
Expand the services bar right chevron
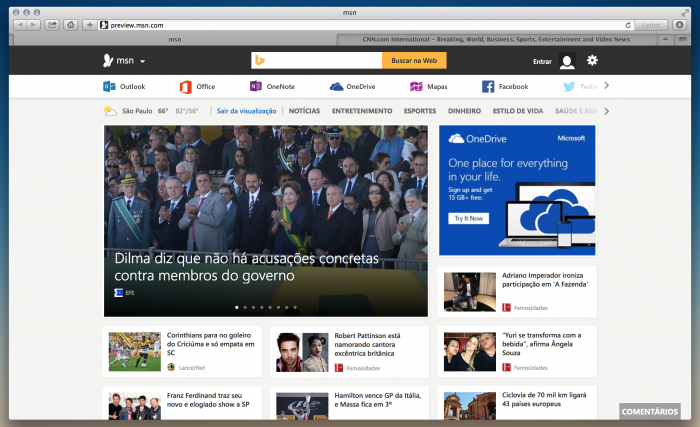pos(606,86)
